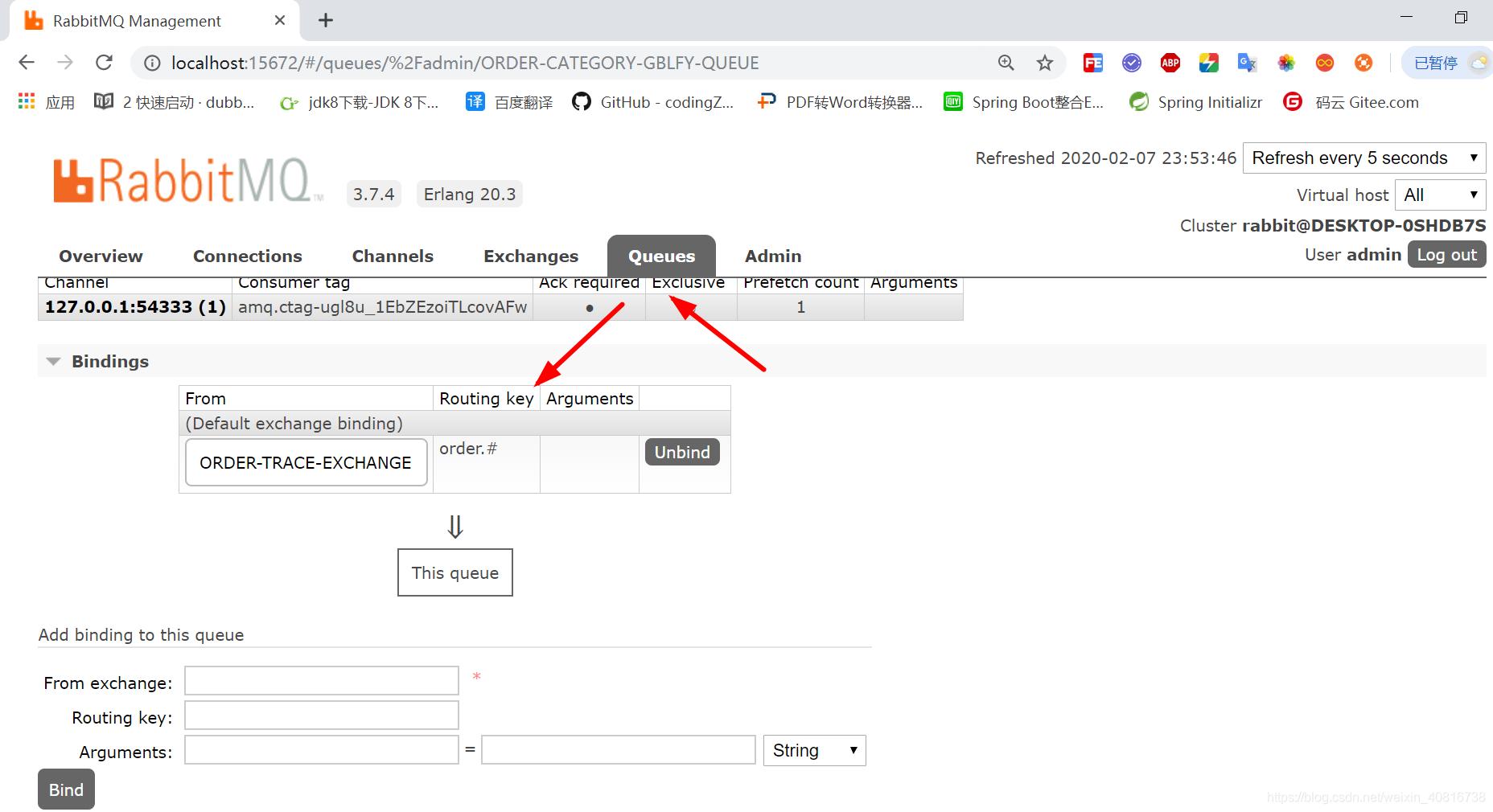Open the Google Translate extension
The image size is (1493, 812).
click(1248, 63)
